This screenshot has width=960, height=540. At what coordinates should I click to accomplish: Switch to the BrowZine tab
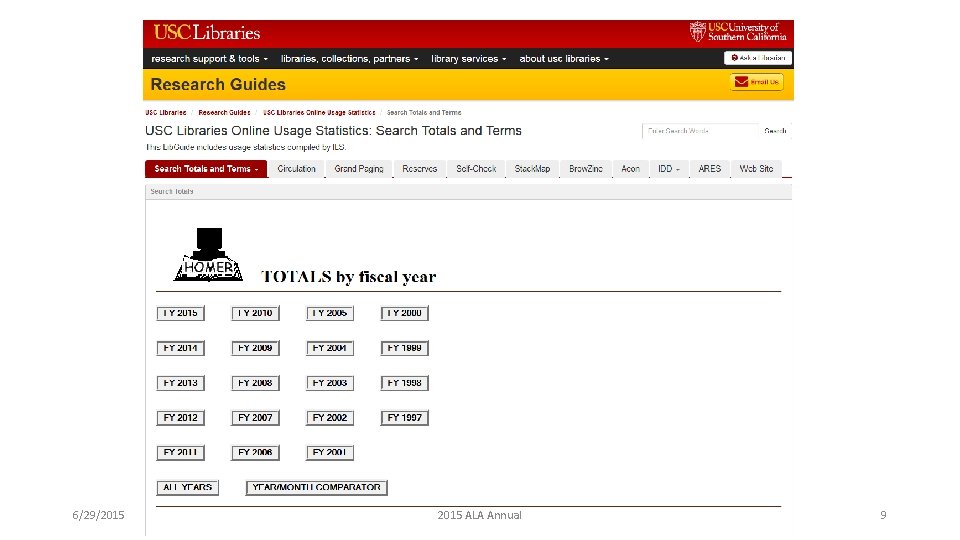coord(586,169)
